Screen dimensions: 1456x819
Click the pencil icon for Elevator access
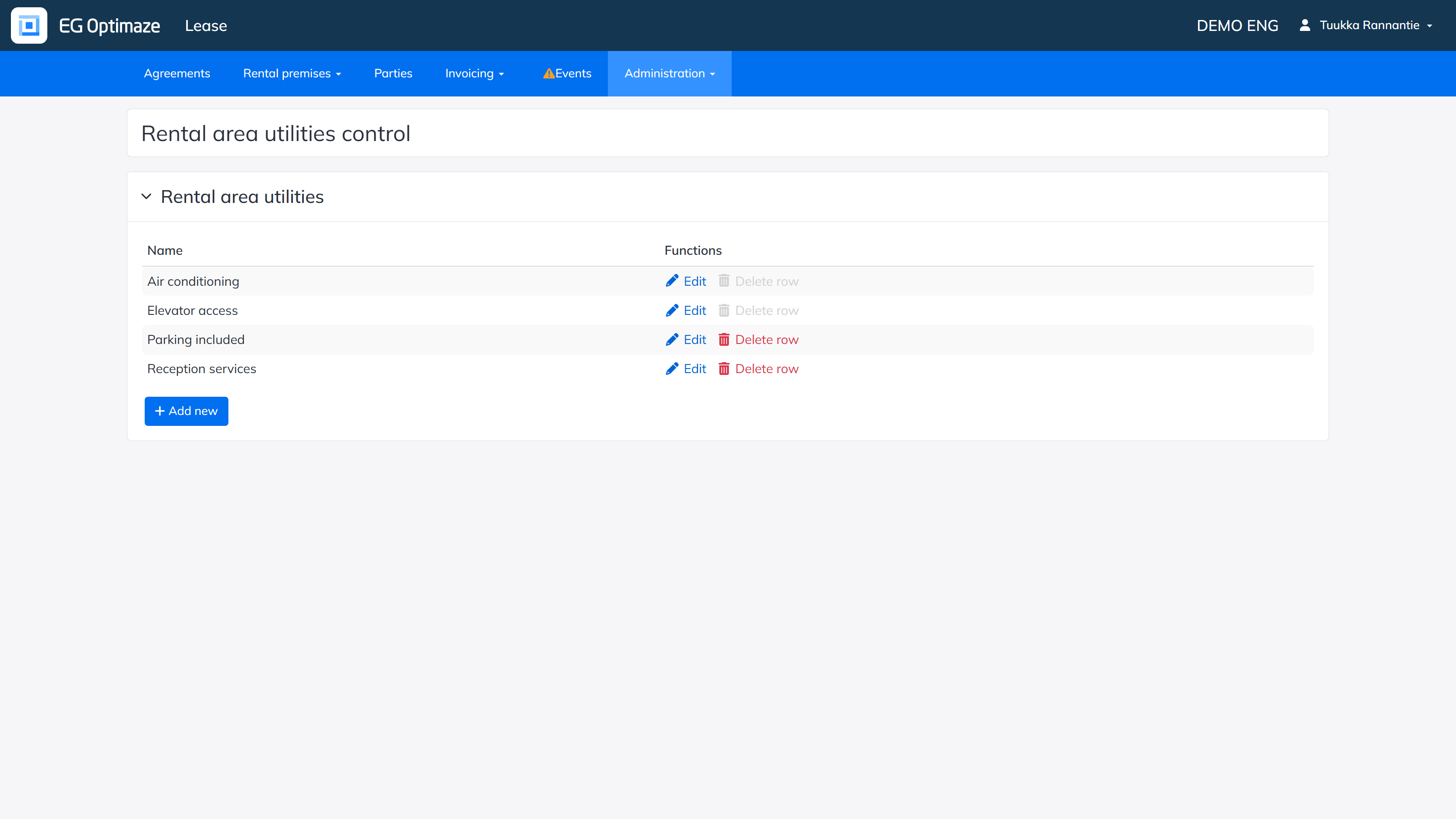672,310
